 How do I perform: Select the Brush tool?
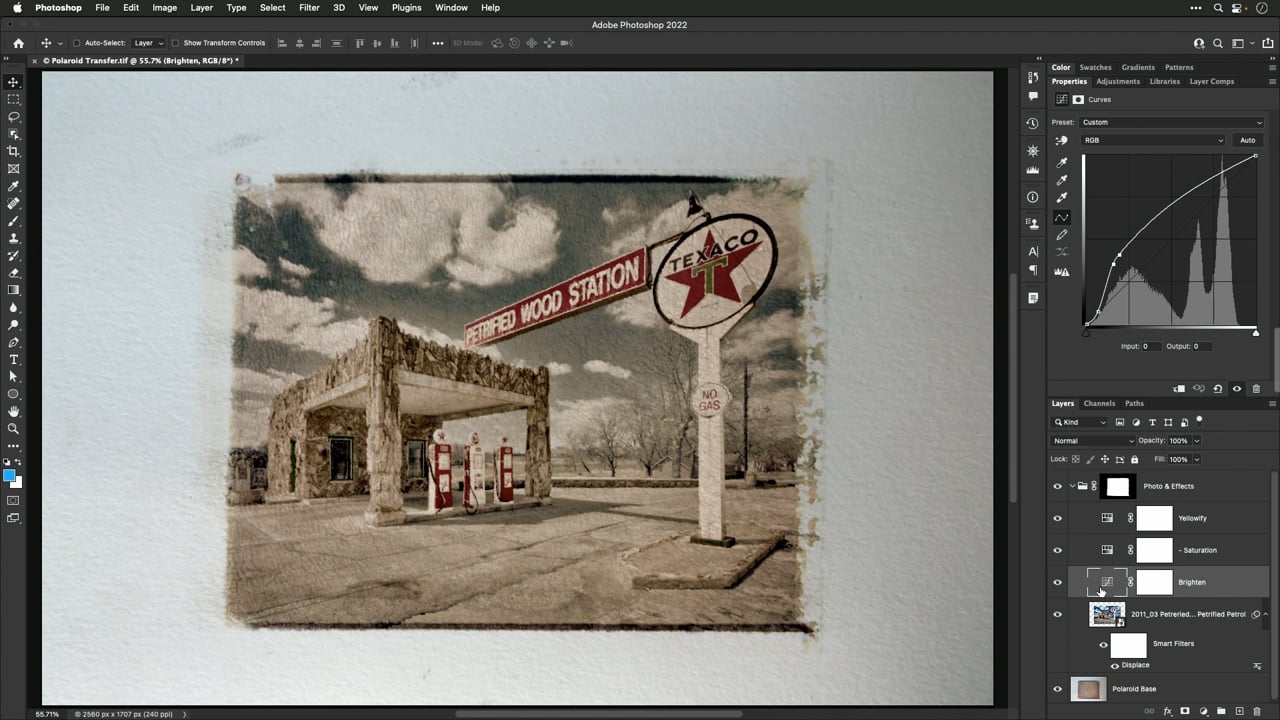pyautogui.click(x=13, y=221)
